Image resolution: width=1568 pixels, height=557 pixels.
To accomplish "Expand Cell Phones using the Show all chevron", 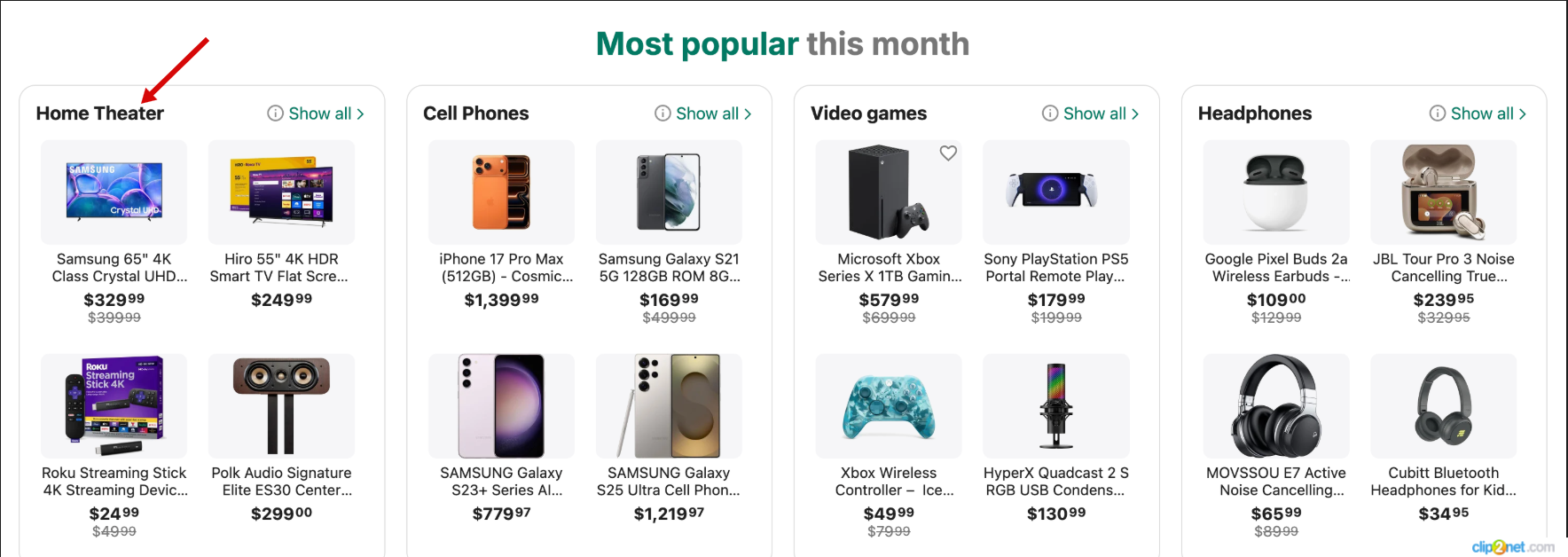I will click(x=748, y=114).
